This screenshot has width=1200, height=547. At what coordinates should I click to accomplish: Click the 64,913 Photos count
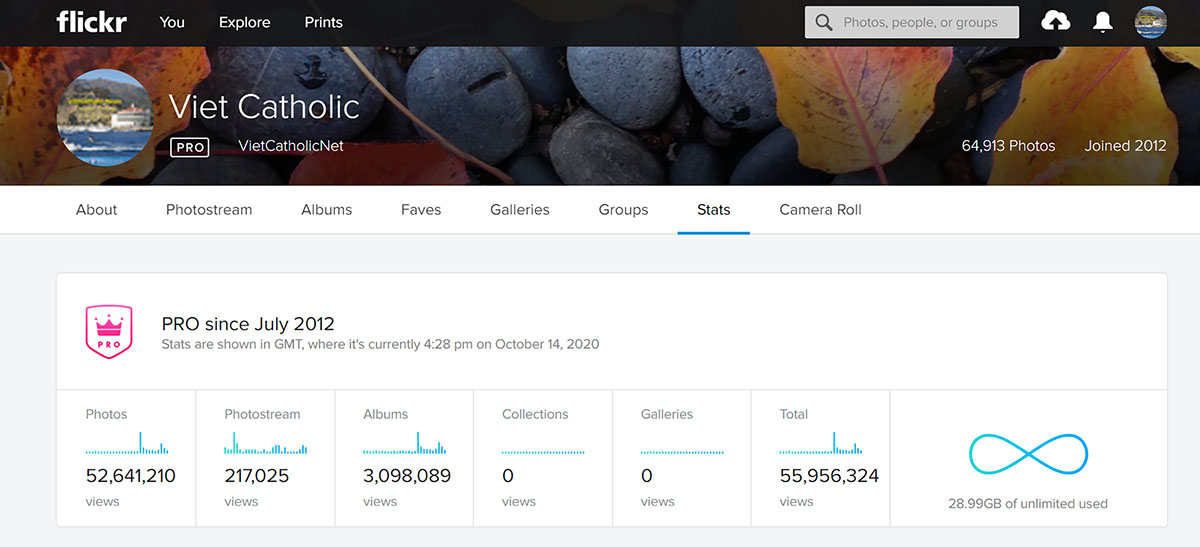pyautogui.click(x=1008, y=146)
